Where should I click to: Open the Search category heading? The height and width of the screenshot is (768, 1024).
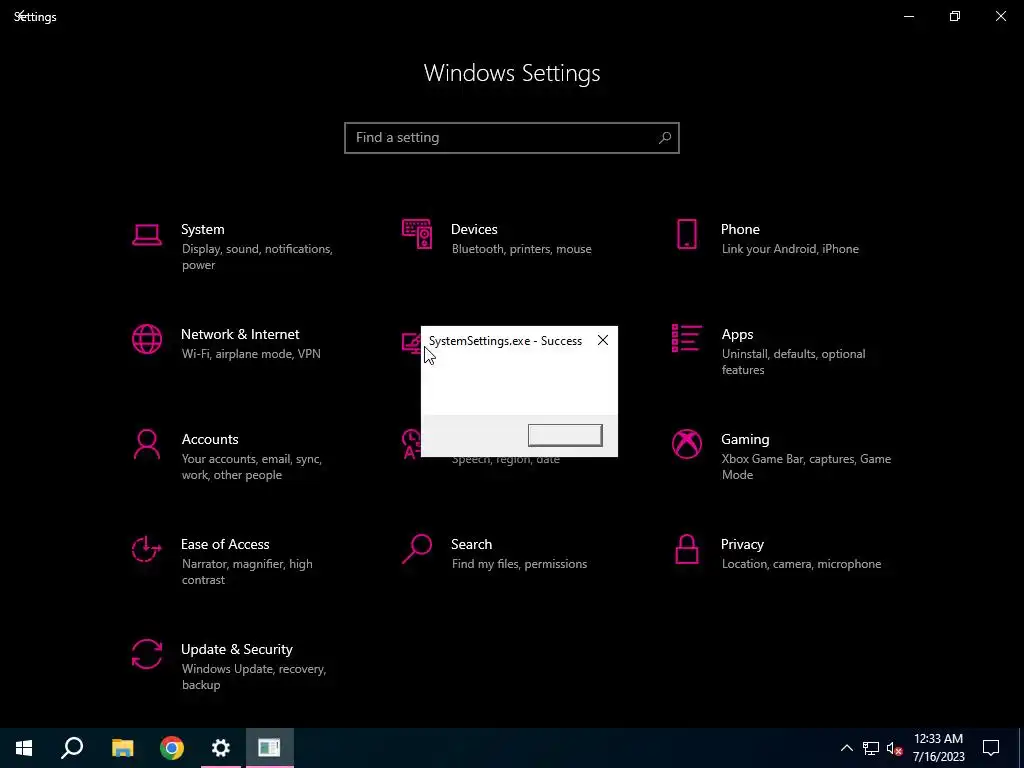471,544
